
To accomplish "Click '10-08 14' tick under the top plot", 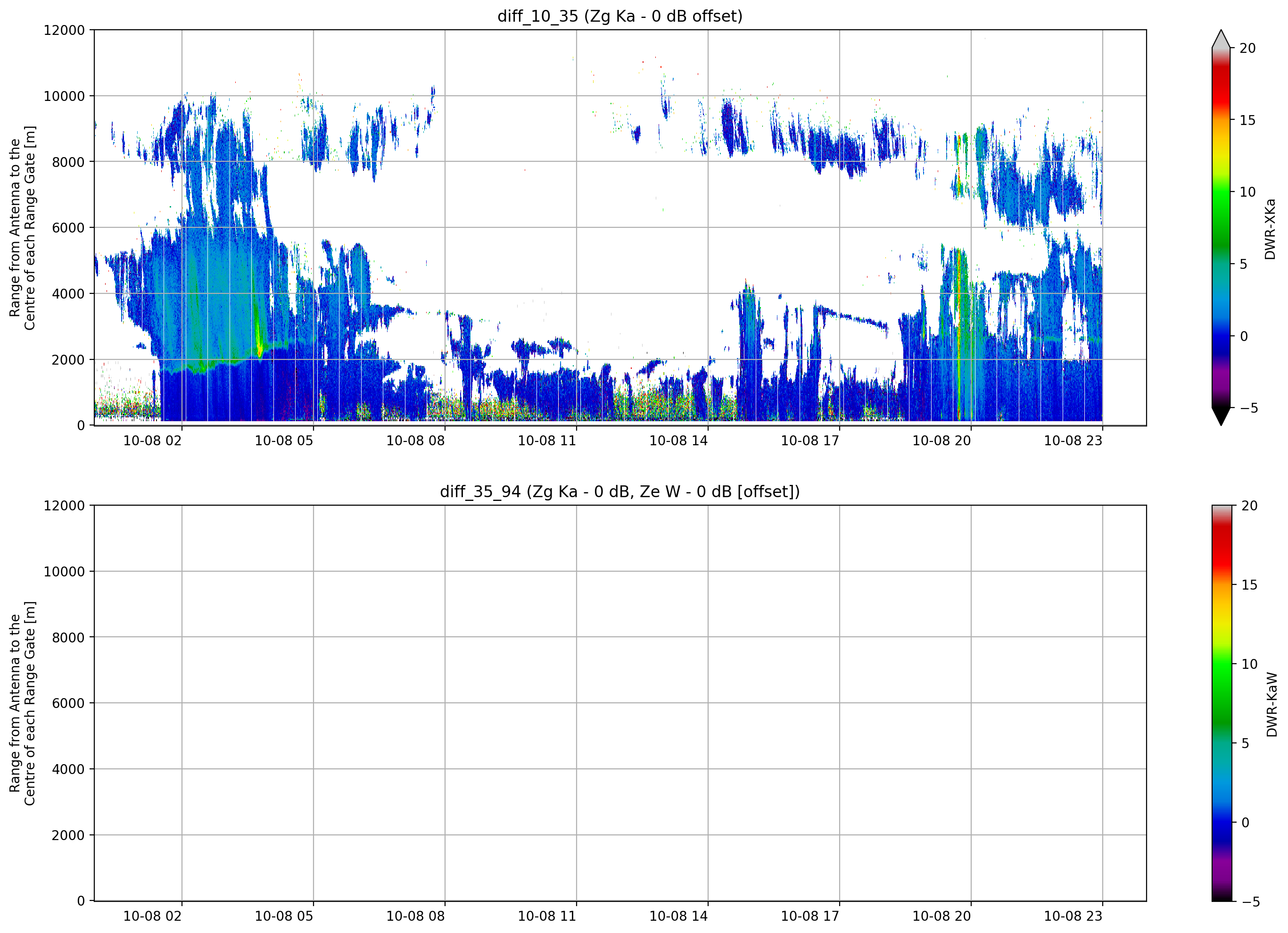I will tap(678, 441).
